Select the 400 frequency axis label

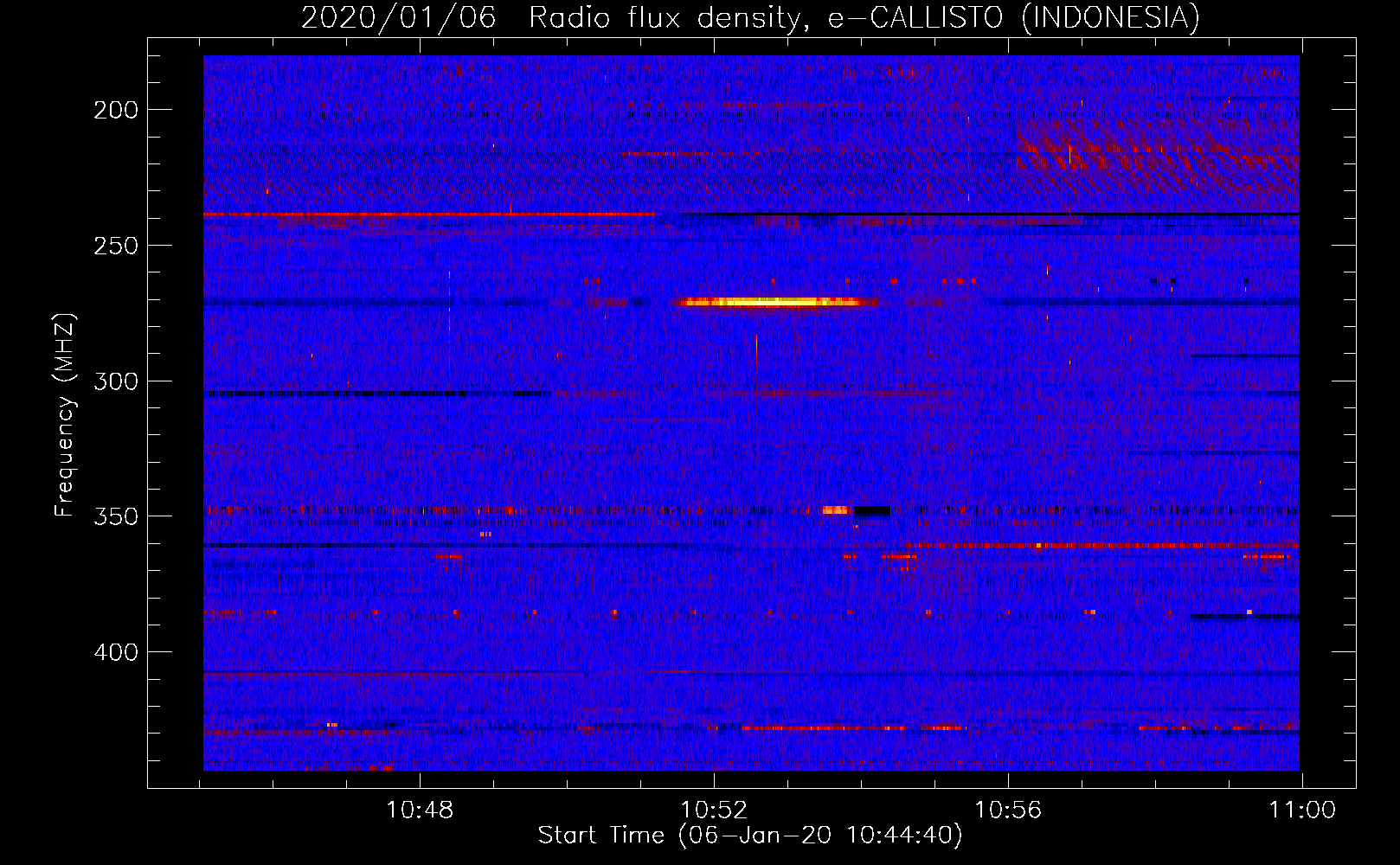116,651
